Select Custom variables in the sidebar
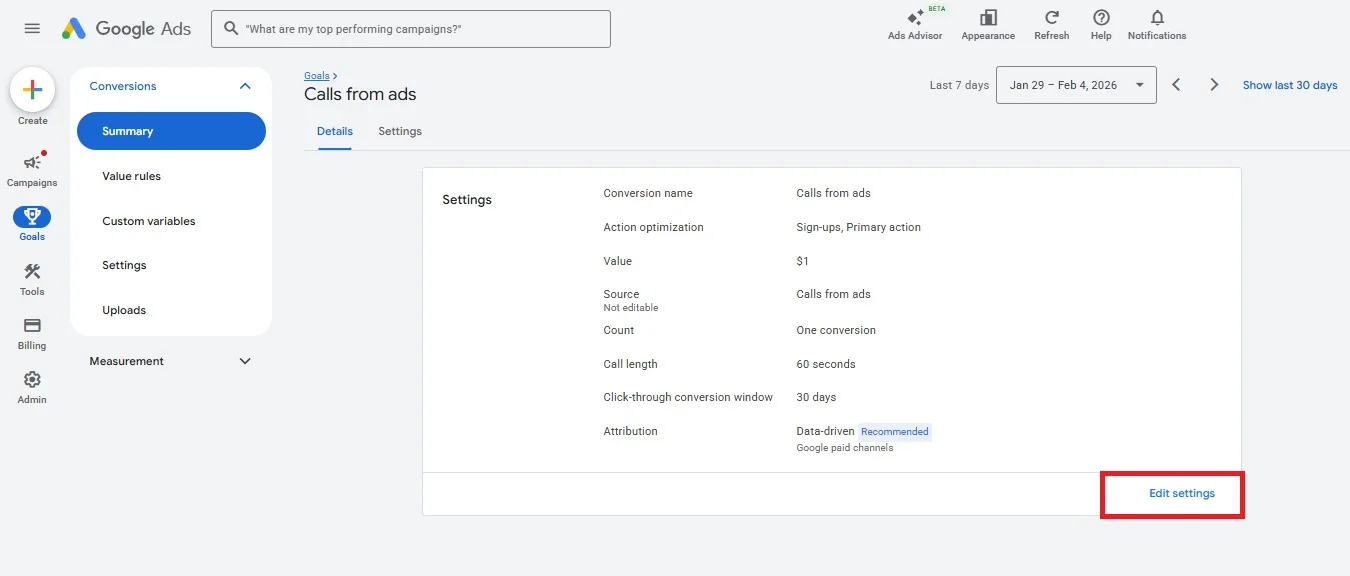 pyautogui.click(x=148, y=220)
